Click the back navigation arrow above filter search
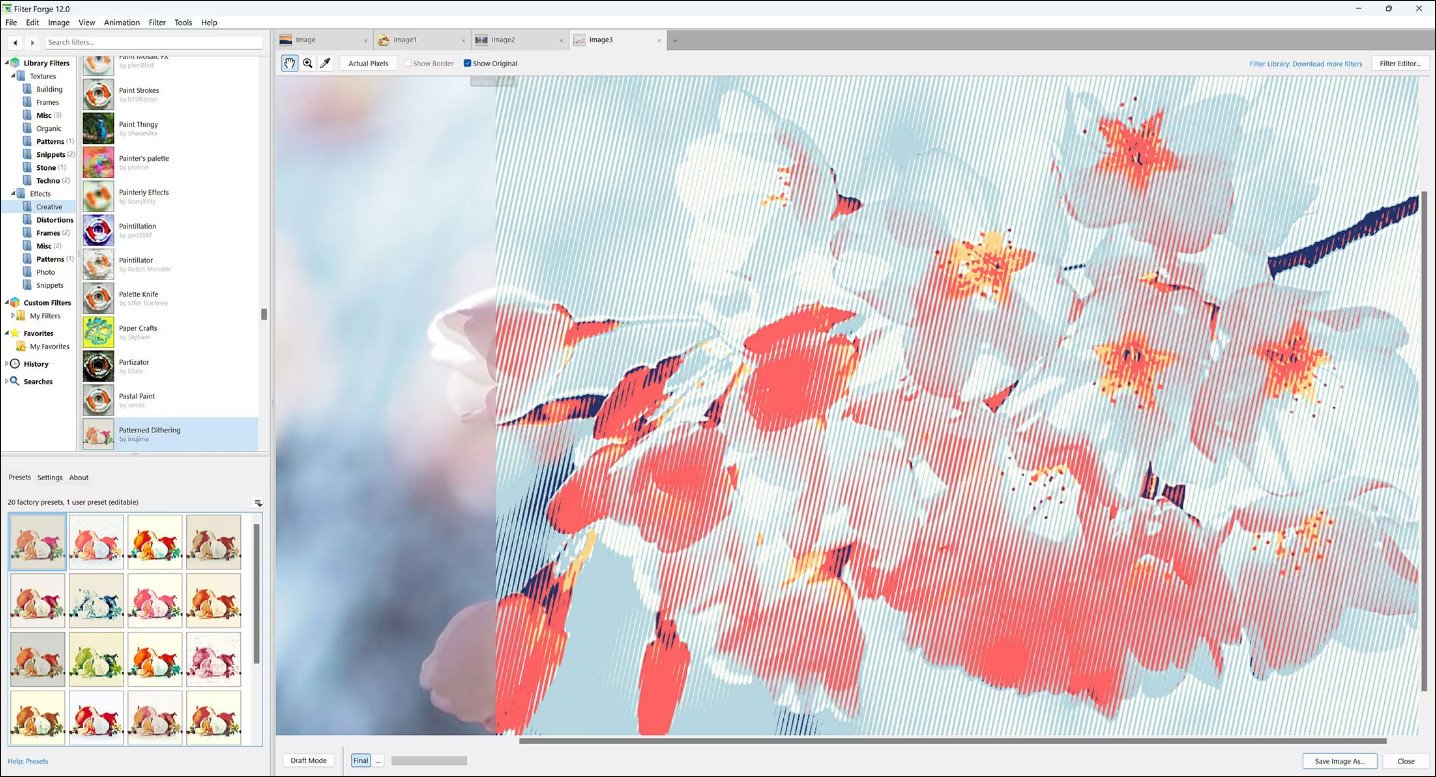 click(x=14, y=42)
